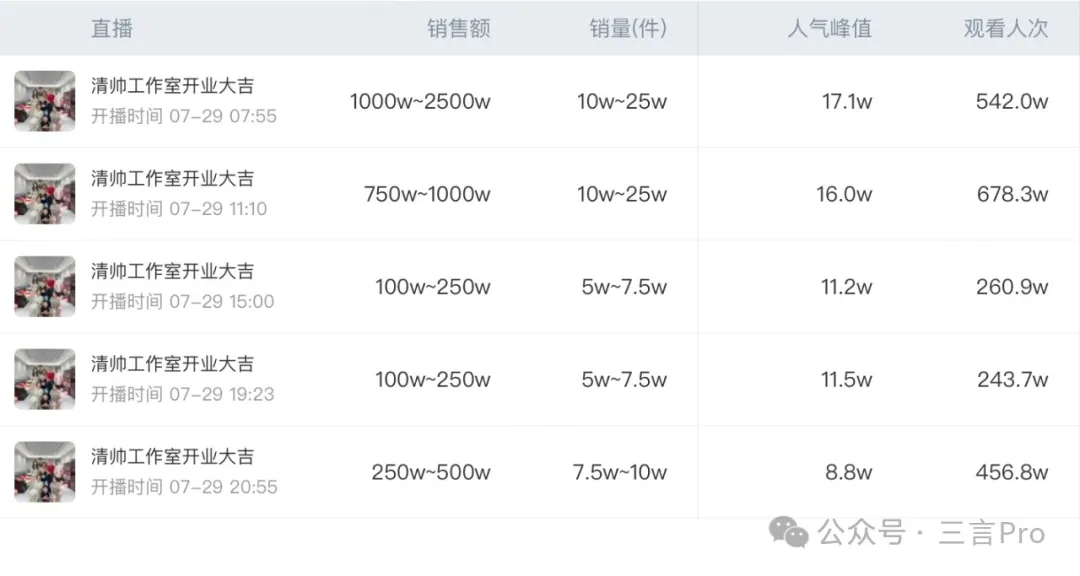Click the 观看人次 column header

tap(1005, 29)
